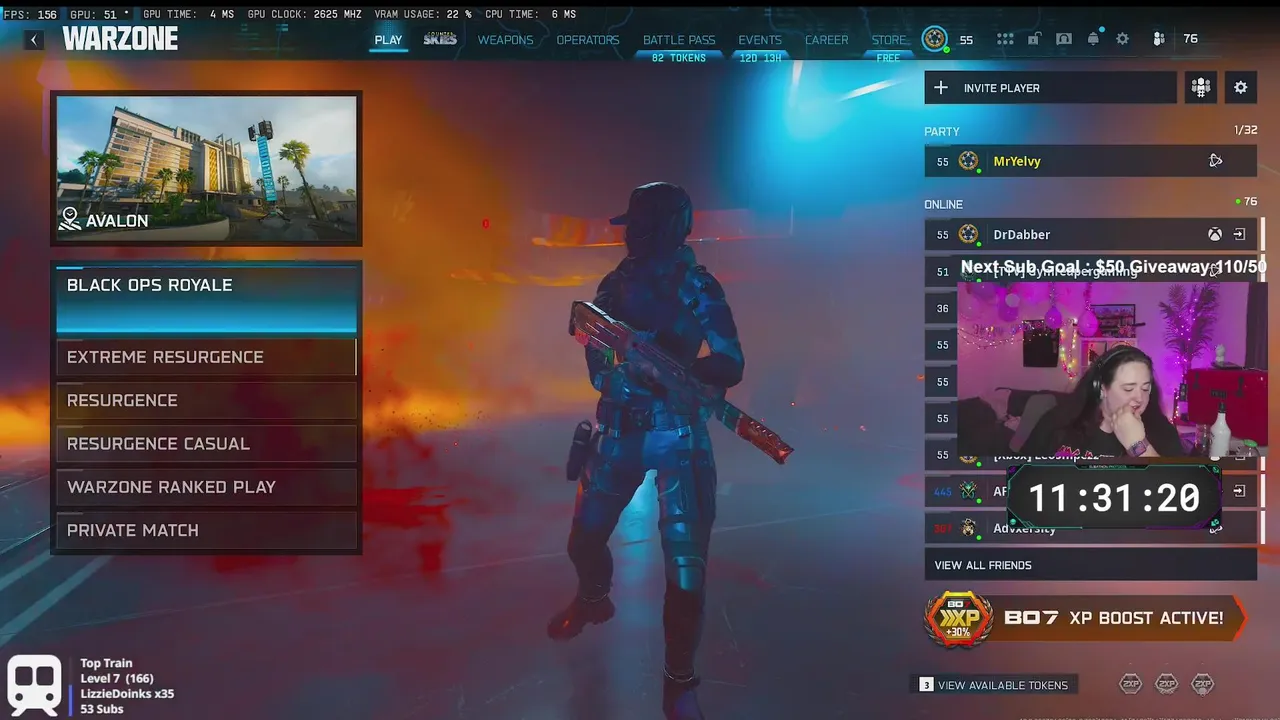Go back using the top-left arrow

(x=34, y=40)
